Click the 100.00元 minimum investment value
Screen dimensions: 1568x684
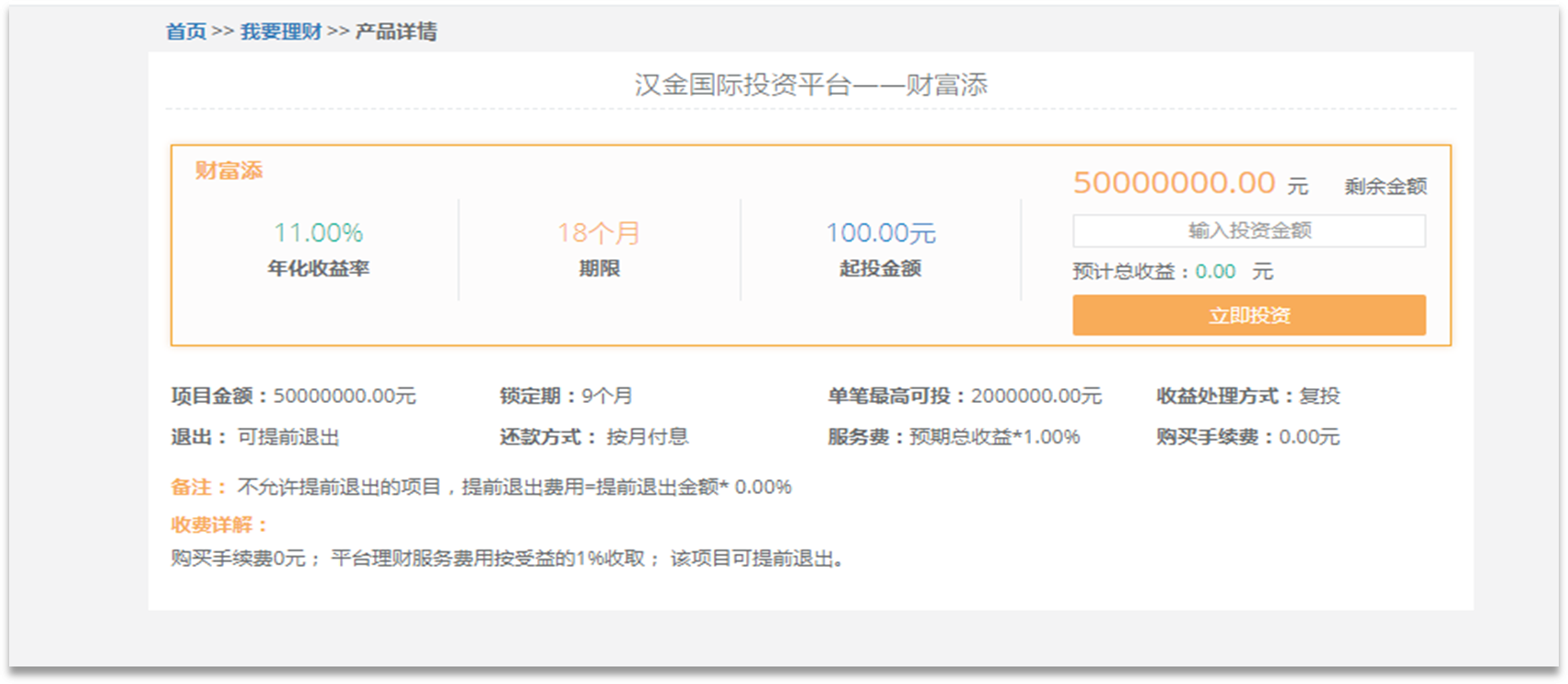880,232
